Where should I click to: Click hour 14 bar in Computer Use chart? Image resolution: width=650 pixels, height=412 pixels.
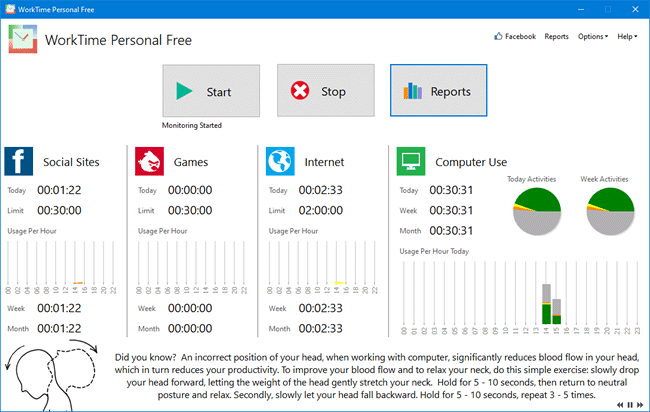coord(546,304)
